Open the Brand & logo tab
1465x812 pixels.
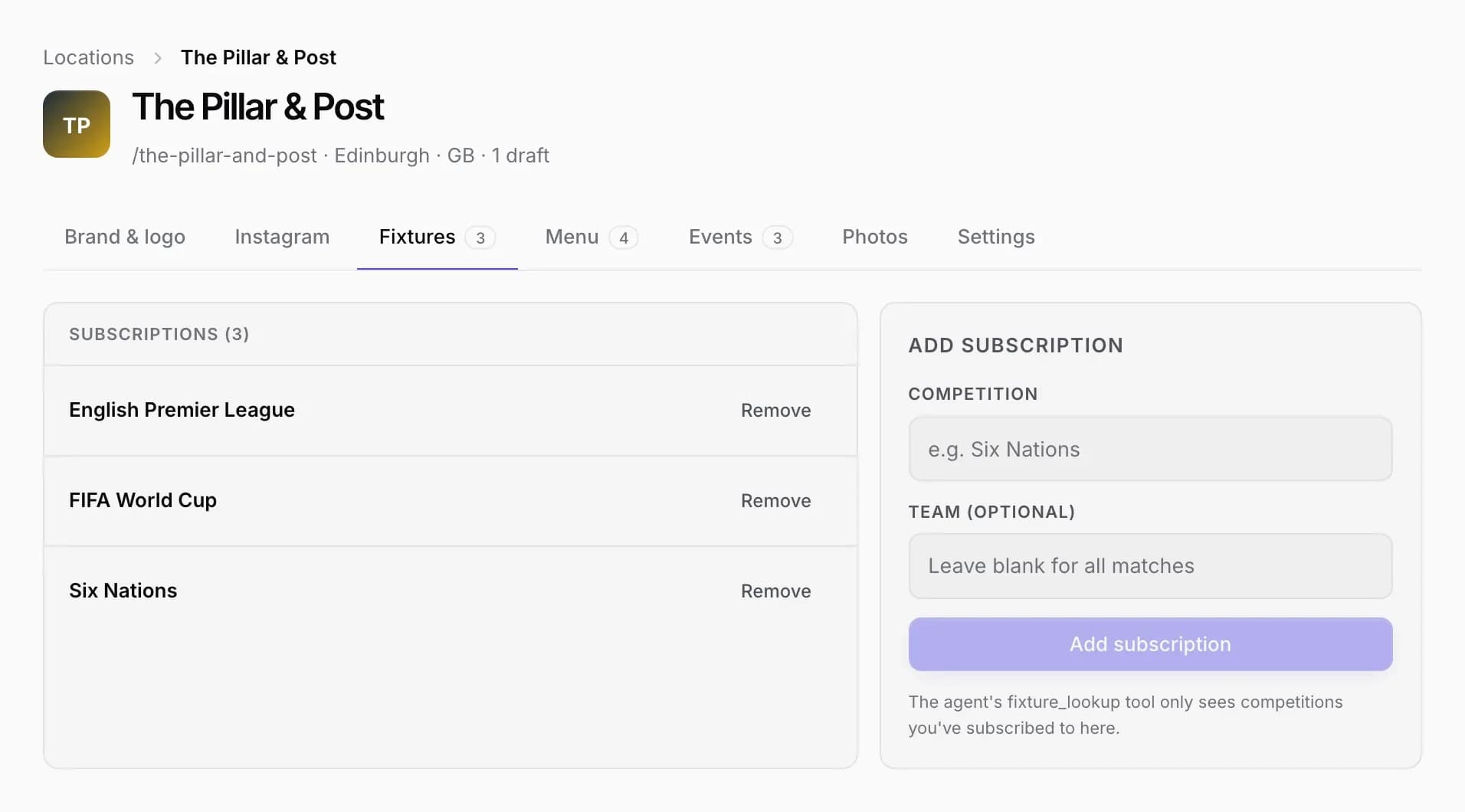[125, 237]
